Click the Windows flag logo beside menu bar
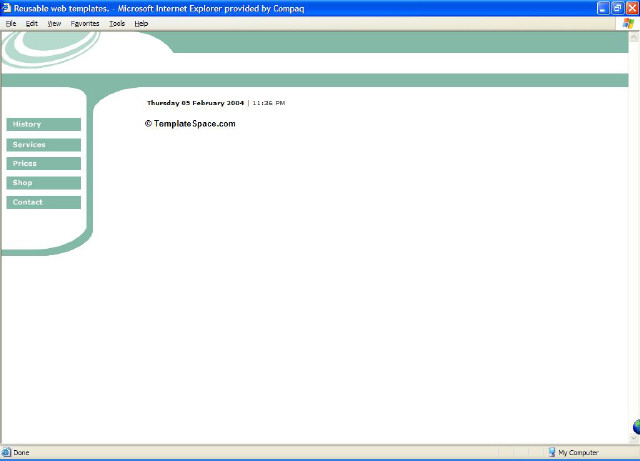 click(627, 22)
